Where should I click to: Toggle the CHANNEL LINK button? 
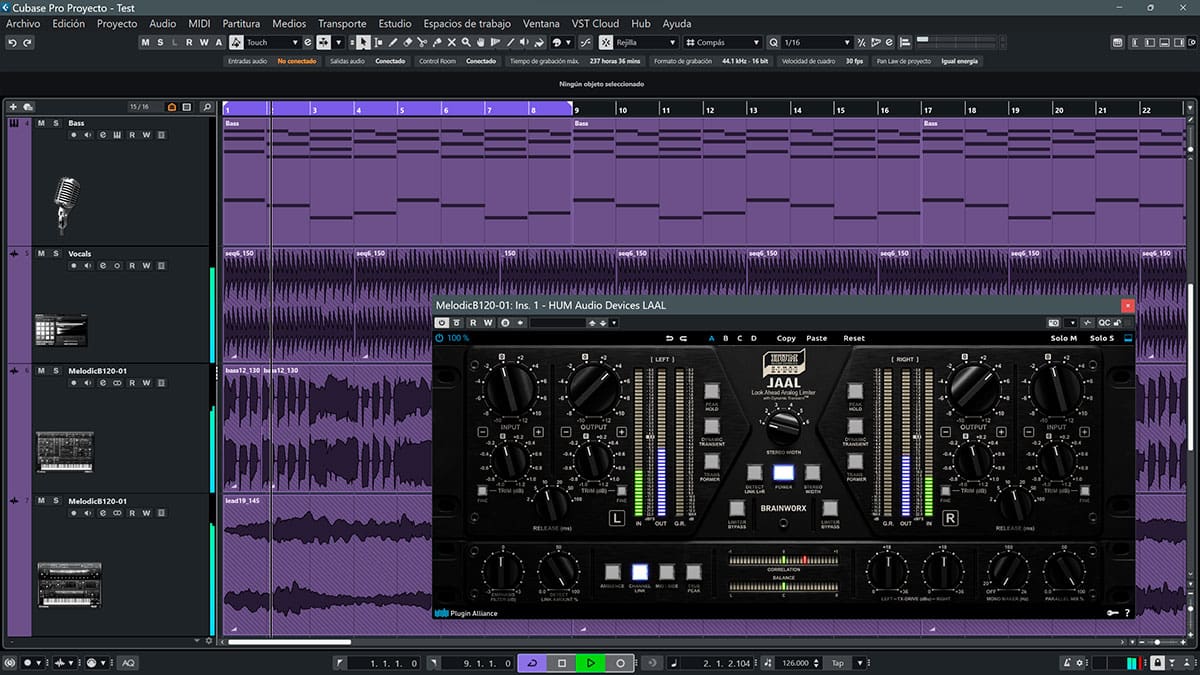click(640, 573)
